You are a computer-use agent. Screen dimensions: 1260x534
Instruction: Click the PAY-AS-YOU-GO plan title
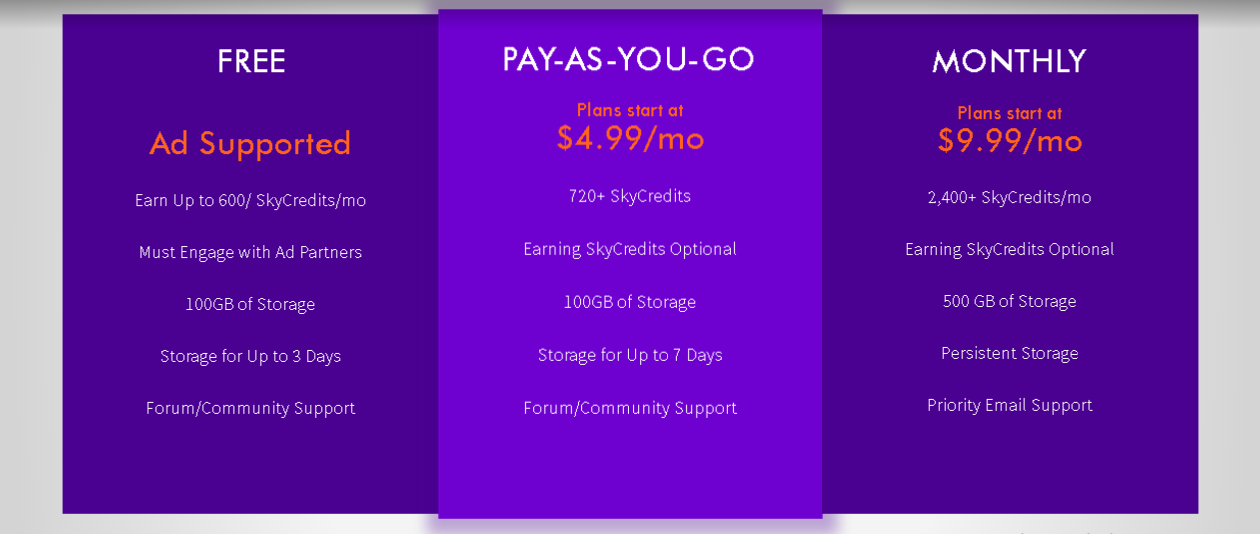(x=629, y=59)
